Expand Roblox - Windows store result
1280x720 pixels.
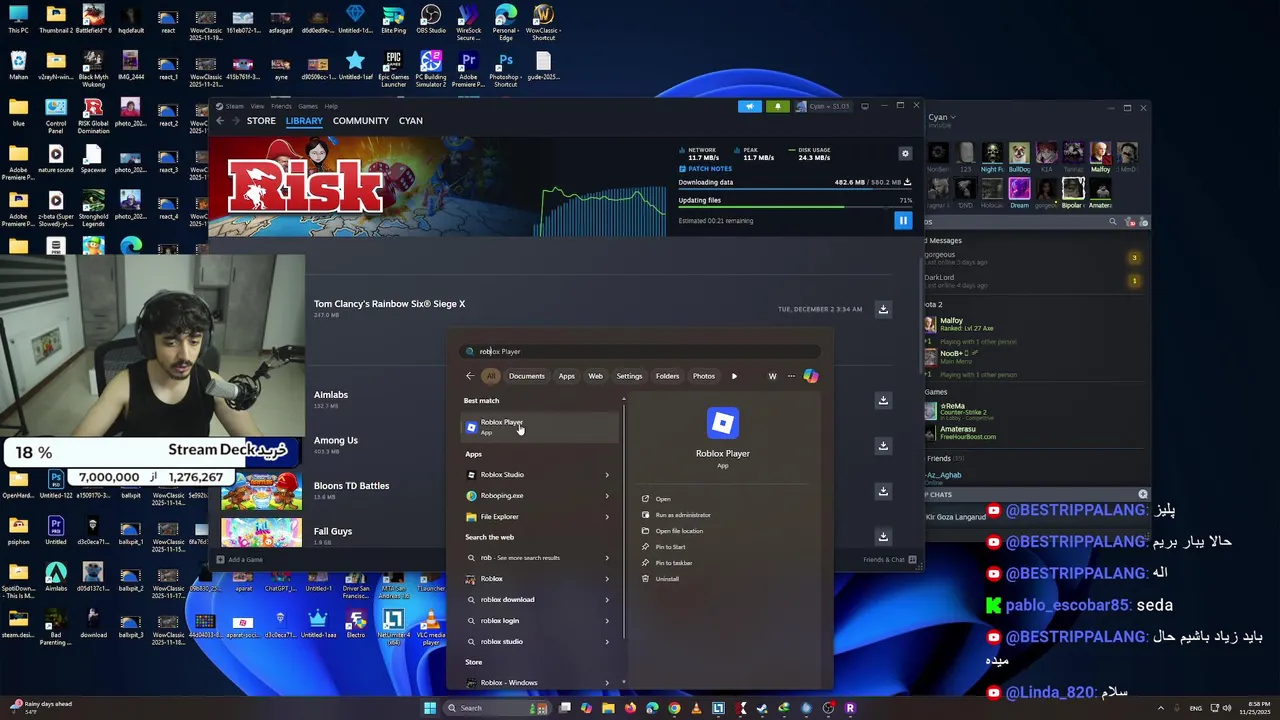pos(607,683)
